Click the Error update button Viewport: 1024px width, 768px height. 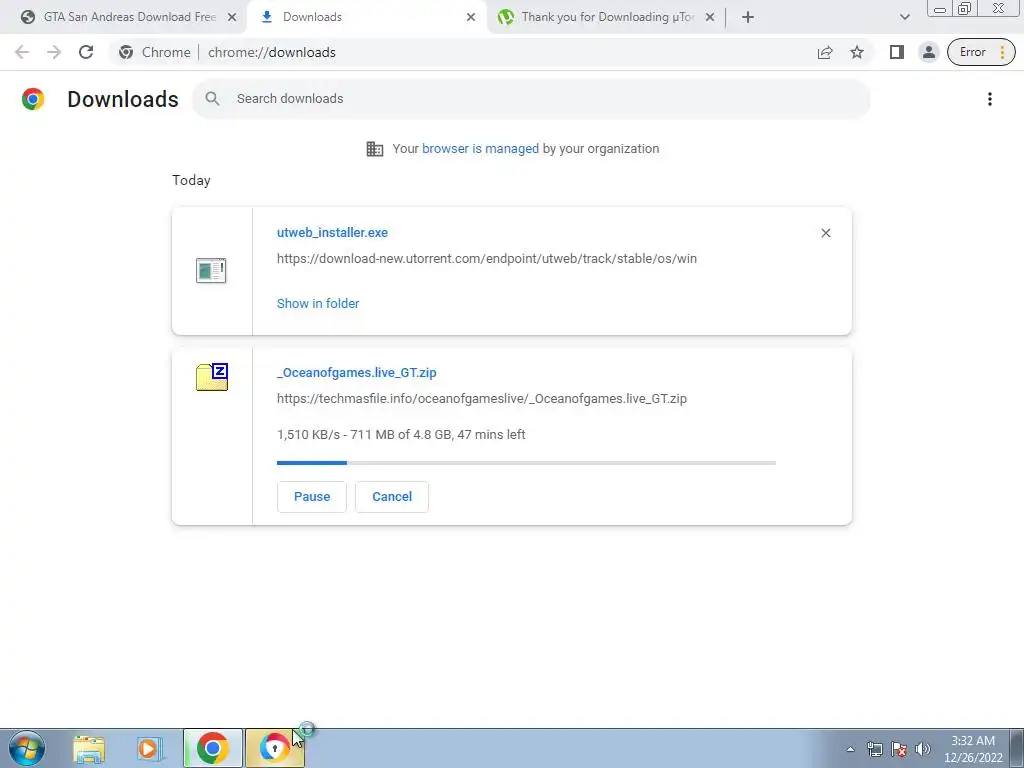click(x=981, y=52)
